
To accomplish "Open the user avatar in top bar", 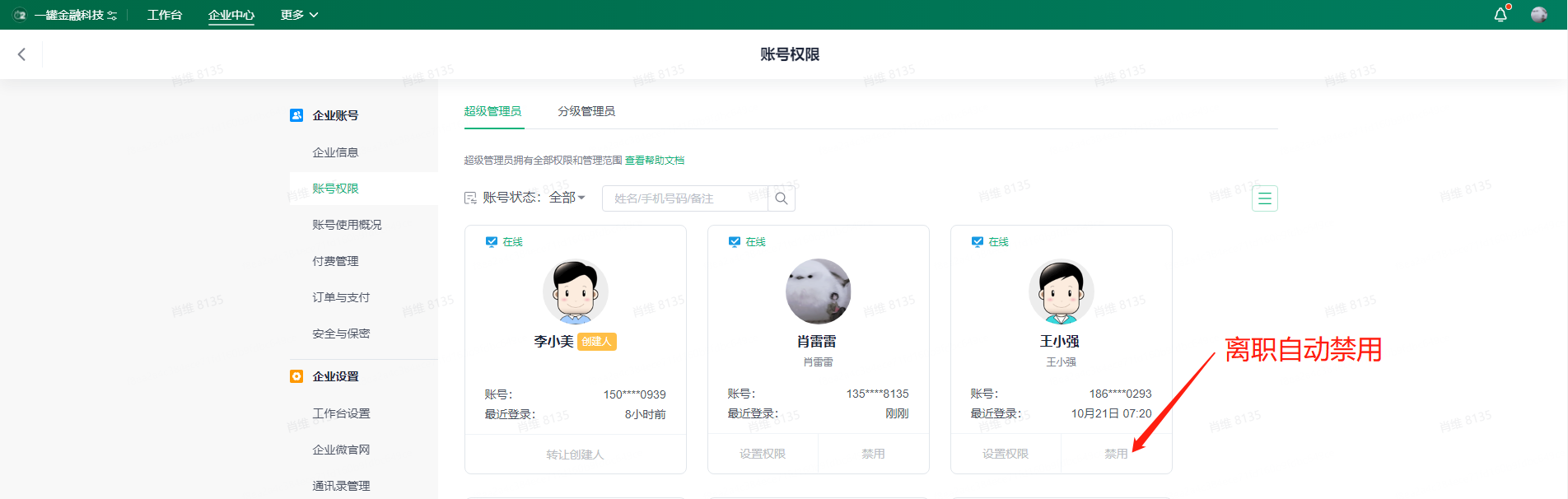I will click(x=1538, y=15).
